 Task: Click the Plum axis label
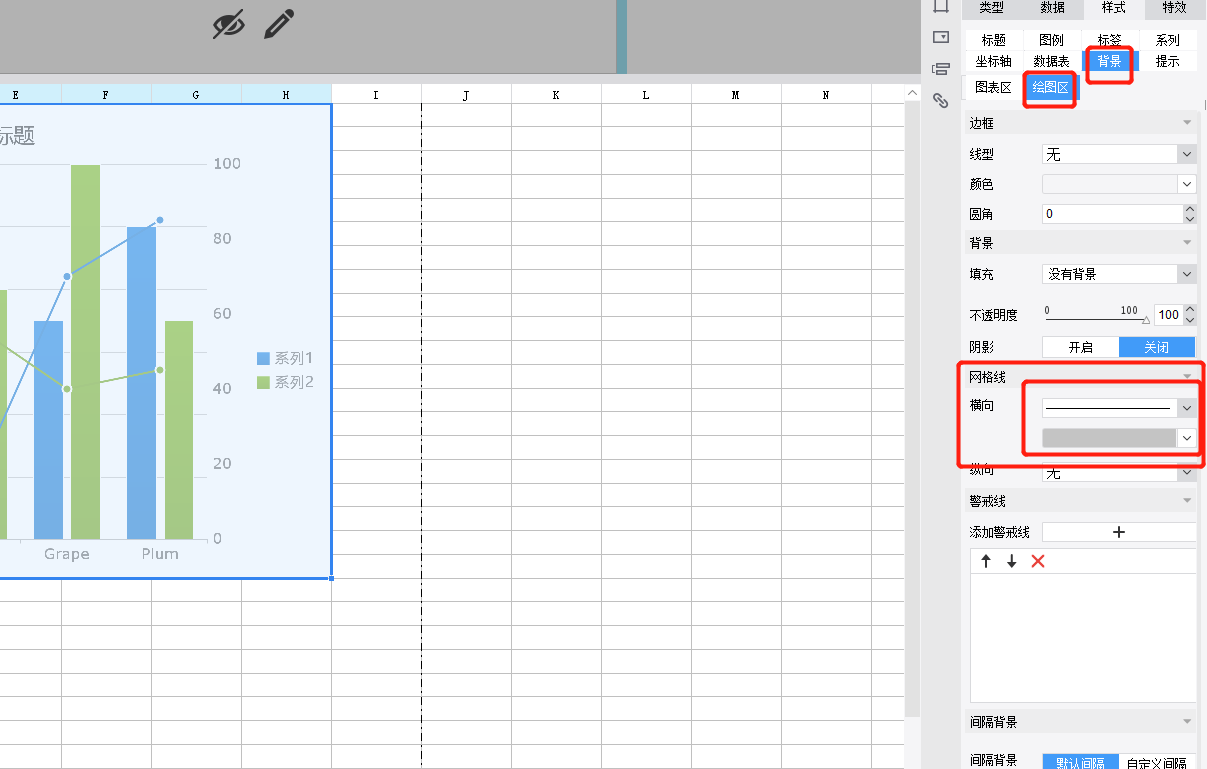pyautogui.click(x=160, y=554)
